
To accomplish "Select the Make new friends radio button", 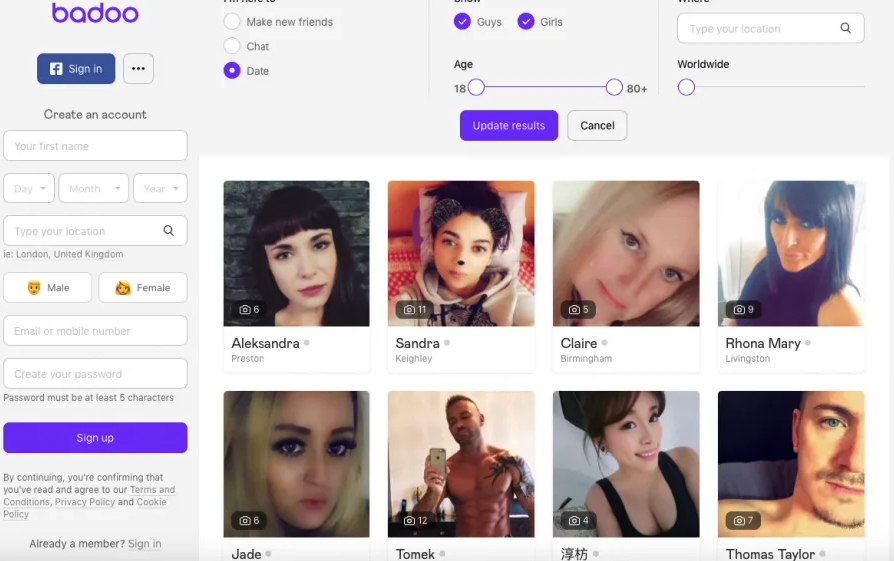I will pyautogui.click(x=231, y=21).
